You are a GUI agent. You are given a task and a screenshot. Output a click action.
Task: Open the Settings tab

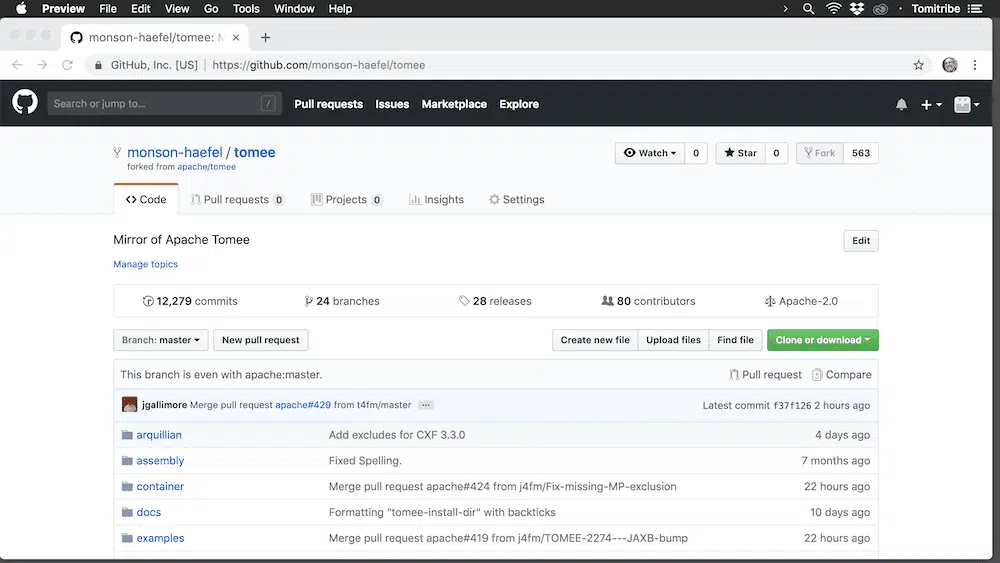pos(517,200)
